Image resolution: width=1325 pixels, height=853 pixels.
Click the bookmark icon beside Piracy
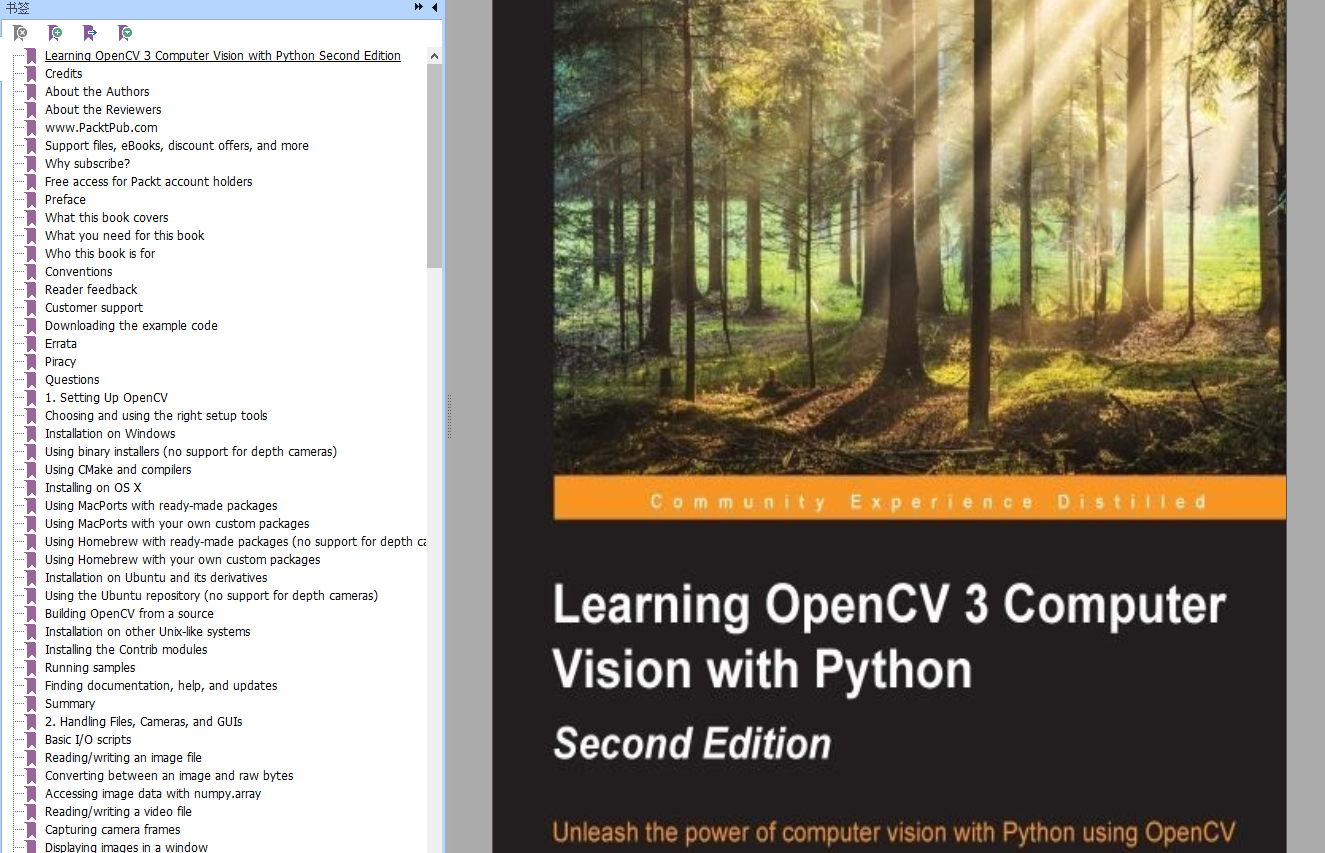click(32, 362)
